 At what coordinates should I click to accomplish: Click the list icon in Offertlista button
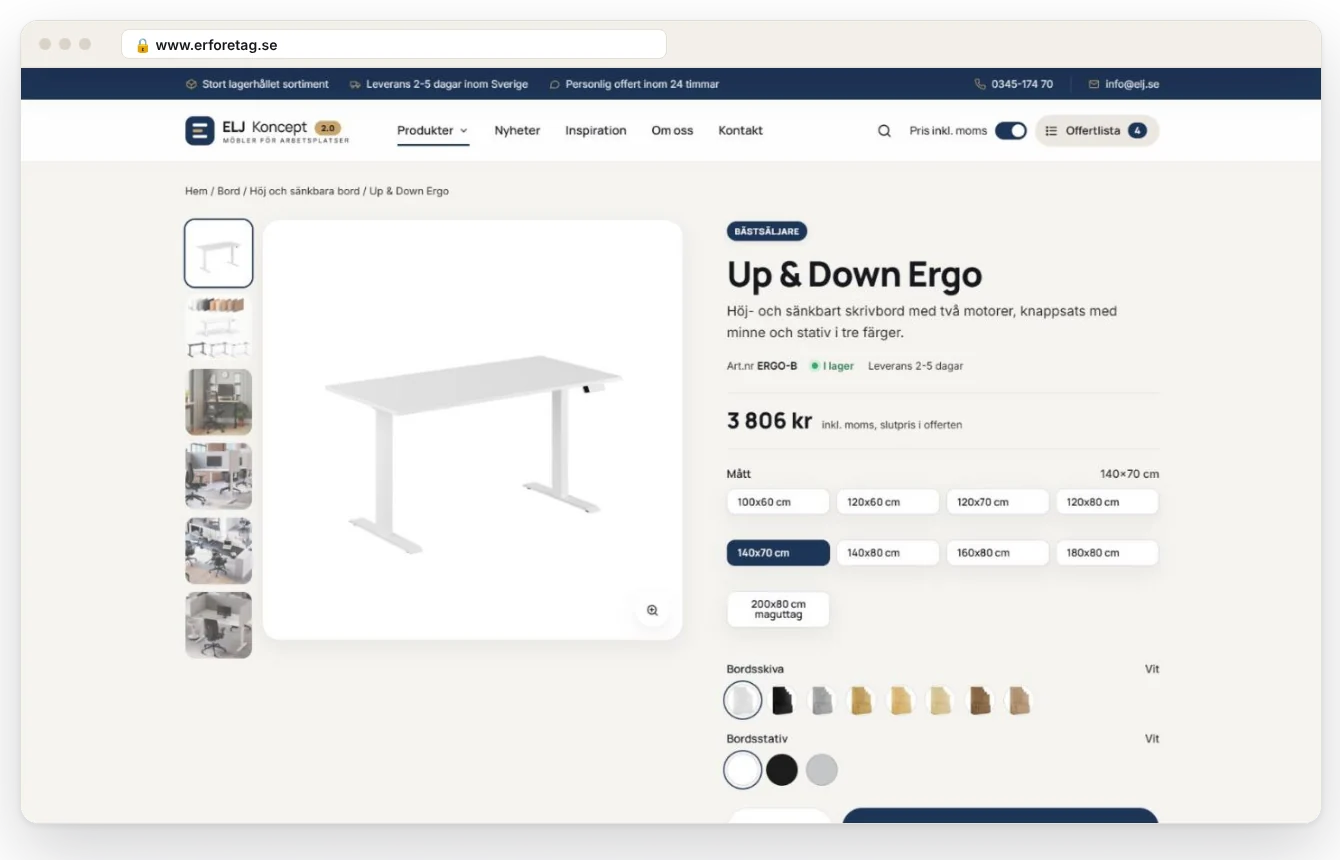tap(1051, 131)
